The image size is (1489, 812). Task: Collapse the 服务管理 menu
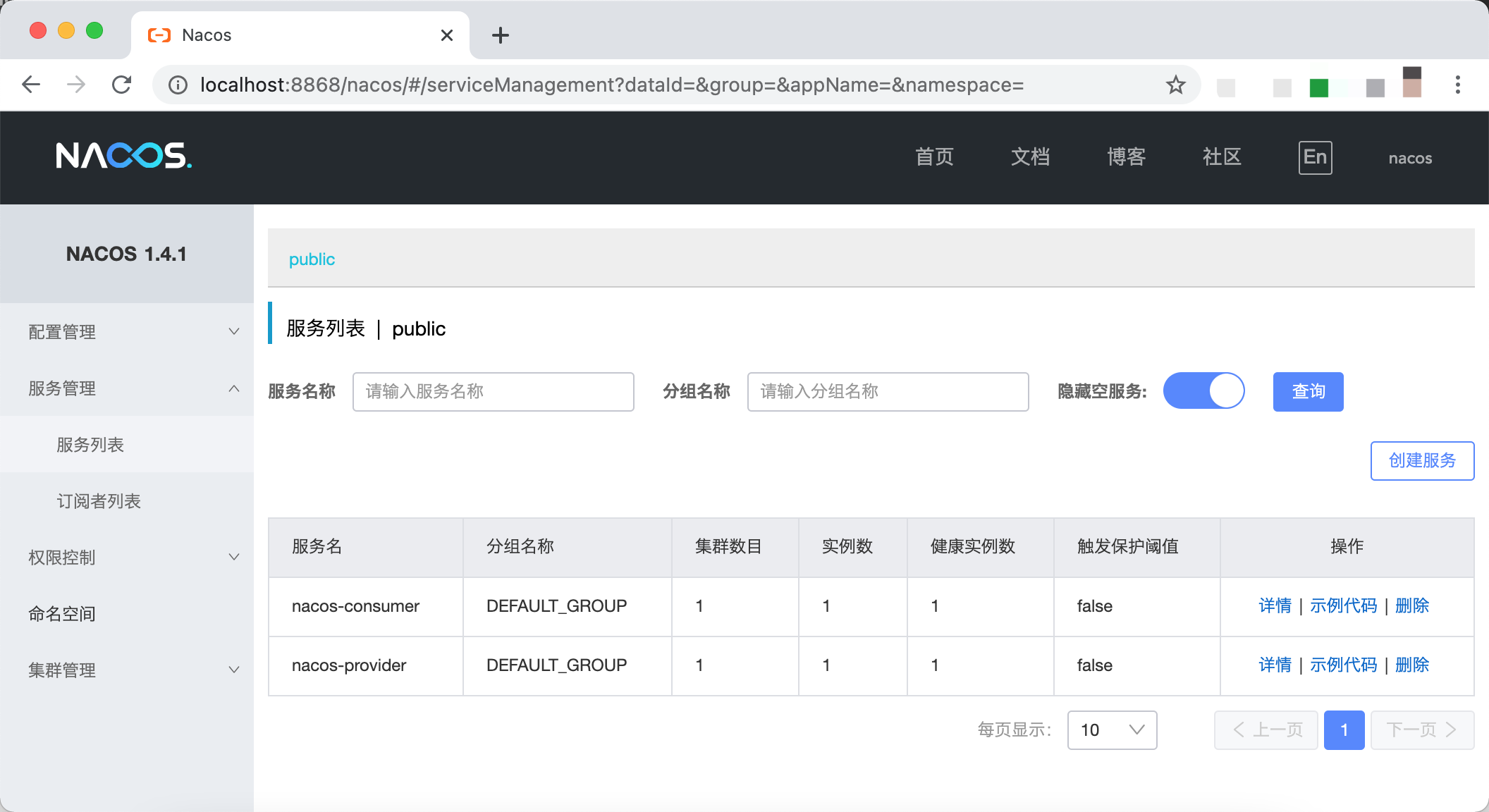pyautogui.click(x=127, y=388)
